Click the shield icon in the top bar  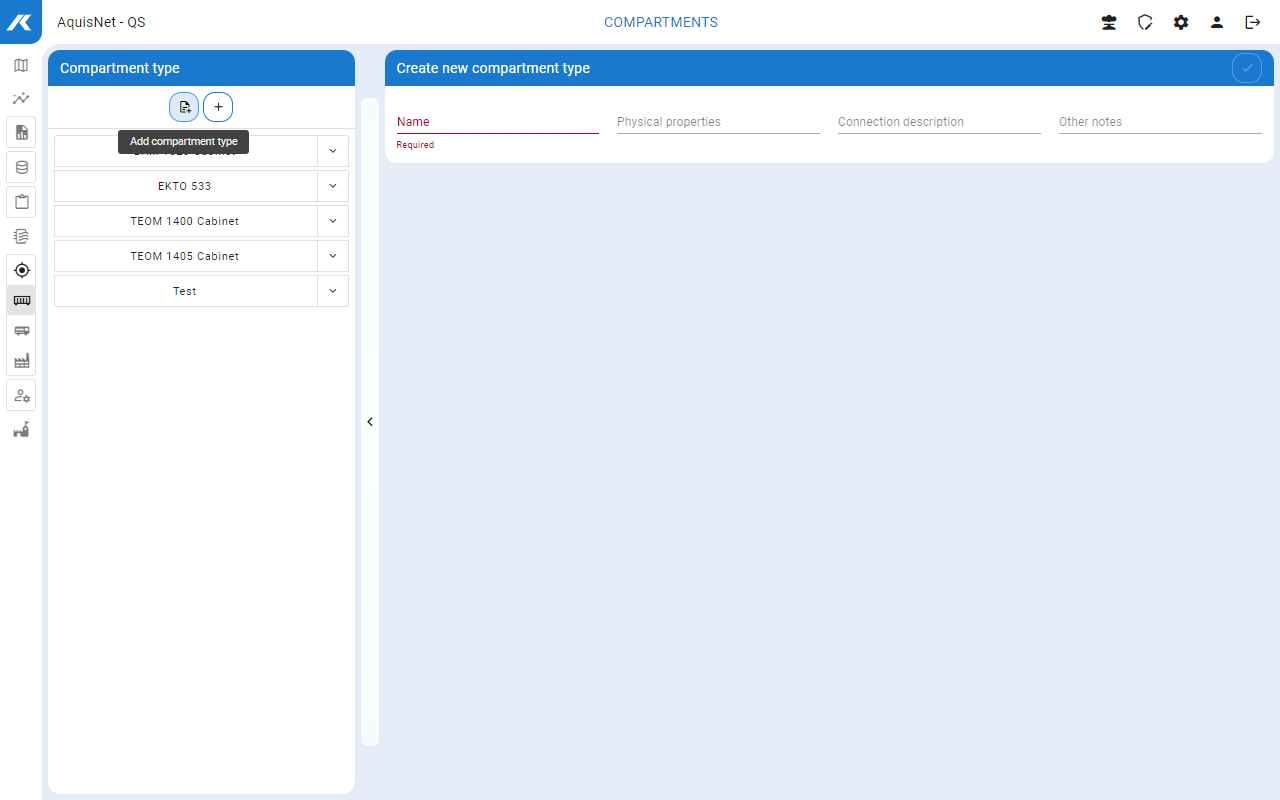(1145, 22)
